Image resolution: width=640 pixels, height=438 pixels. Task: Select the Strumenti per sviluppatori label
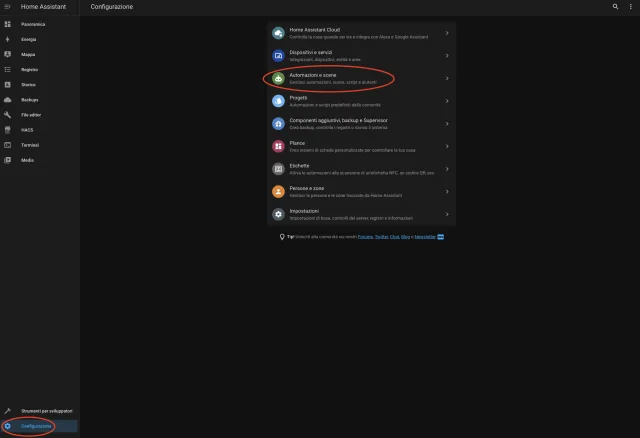pyautogui.click(x=47, y=411)
